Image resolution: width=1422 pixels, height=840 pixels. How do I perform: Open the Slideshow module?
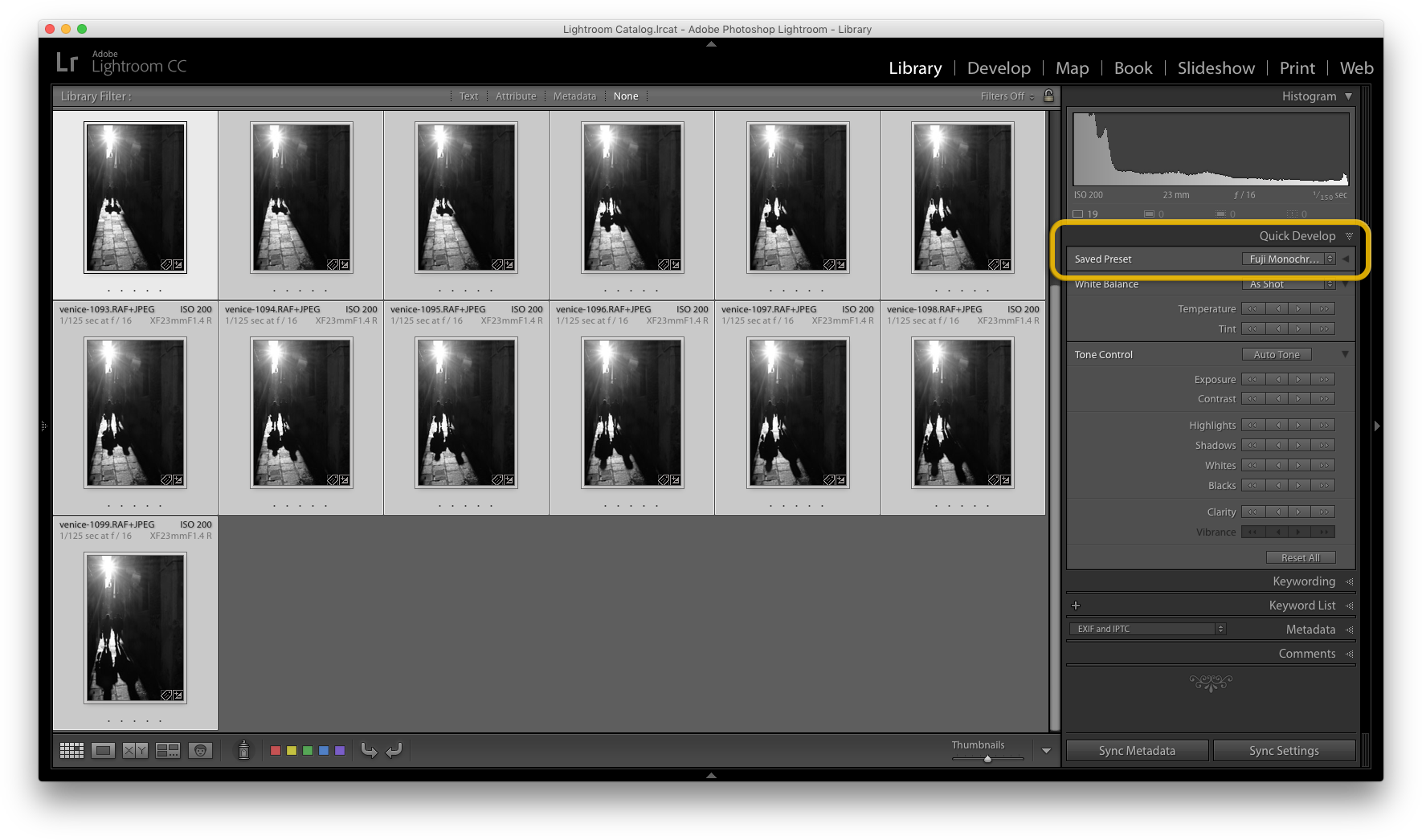coord(1215,68)
